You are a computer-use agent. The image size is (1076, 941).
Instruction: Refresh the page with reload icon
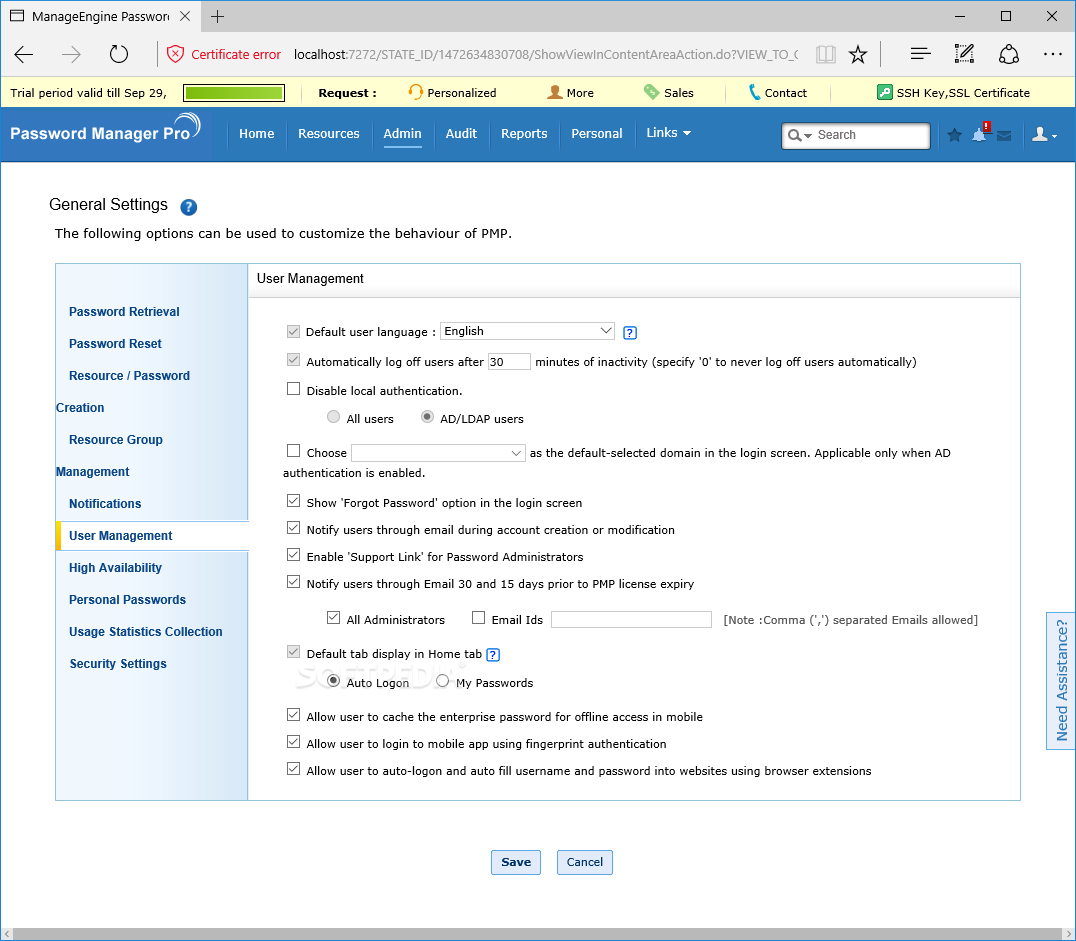point(119,54)
